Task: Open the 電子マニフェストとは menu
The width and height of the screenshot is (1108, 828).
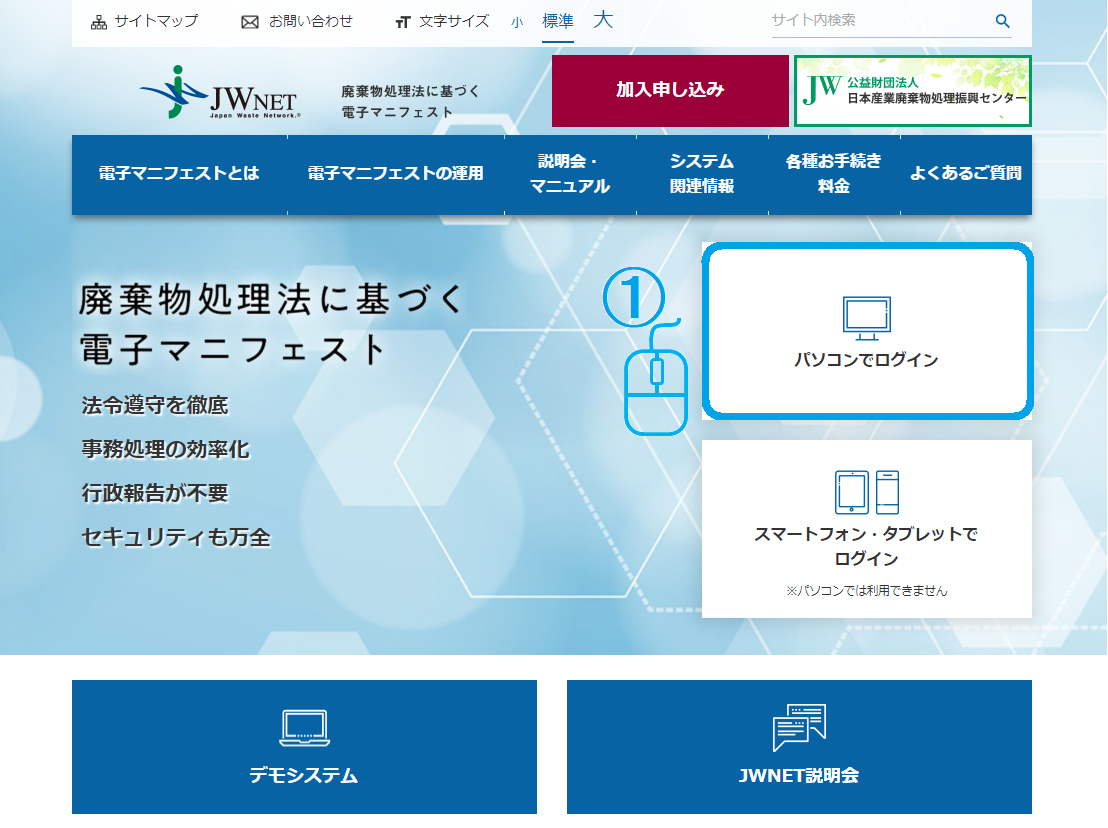Action: pyautogui.click(x=179, y=174)
